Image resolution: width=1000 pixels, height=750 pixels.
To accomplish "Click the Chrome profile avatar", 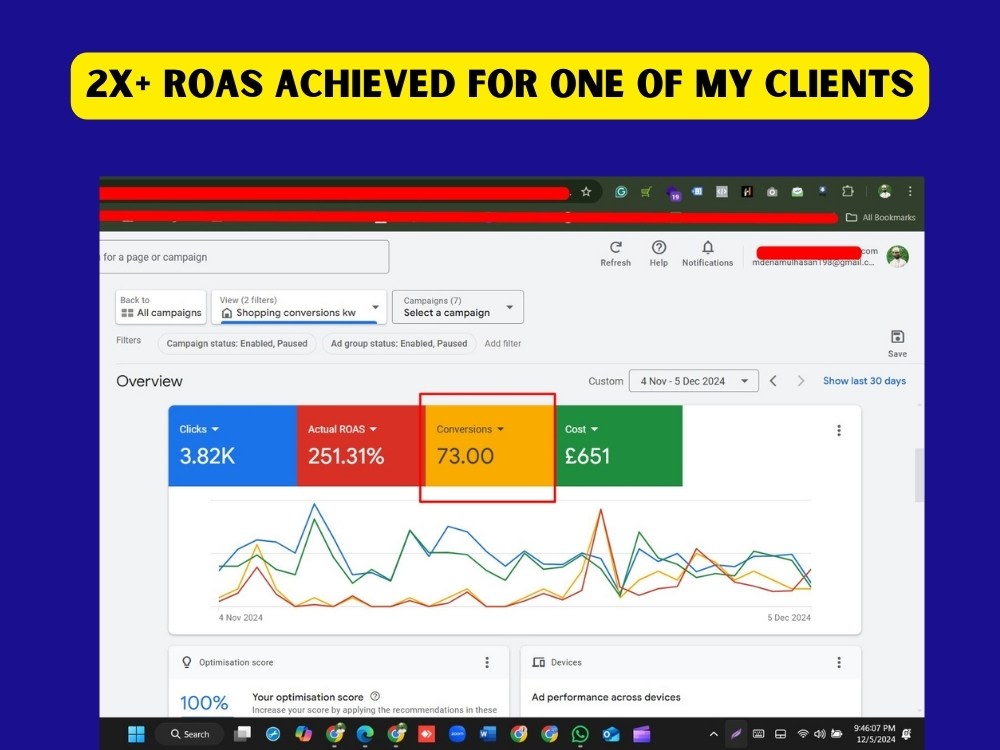I will point(884,191).
